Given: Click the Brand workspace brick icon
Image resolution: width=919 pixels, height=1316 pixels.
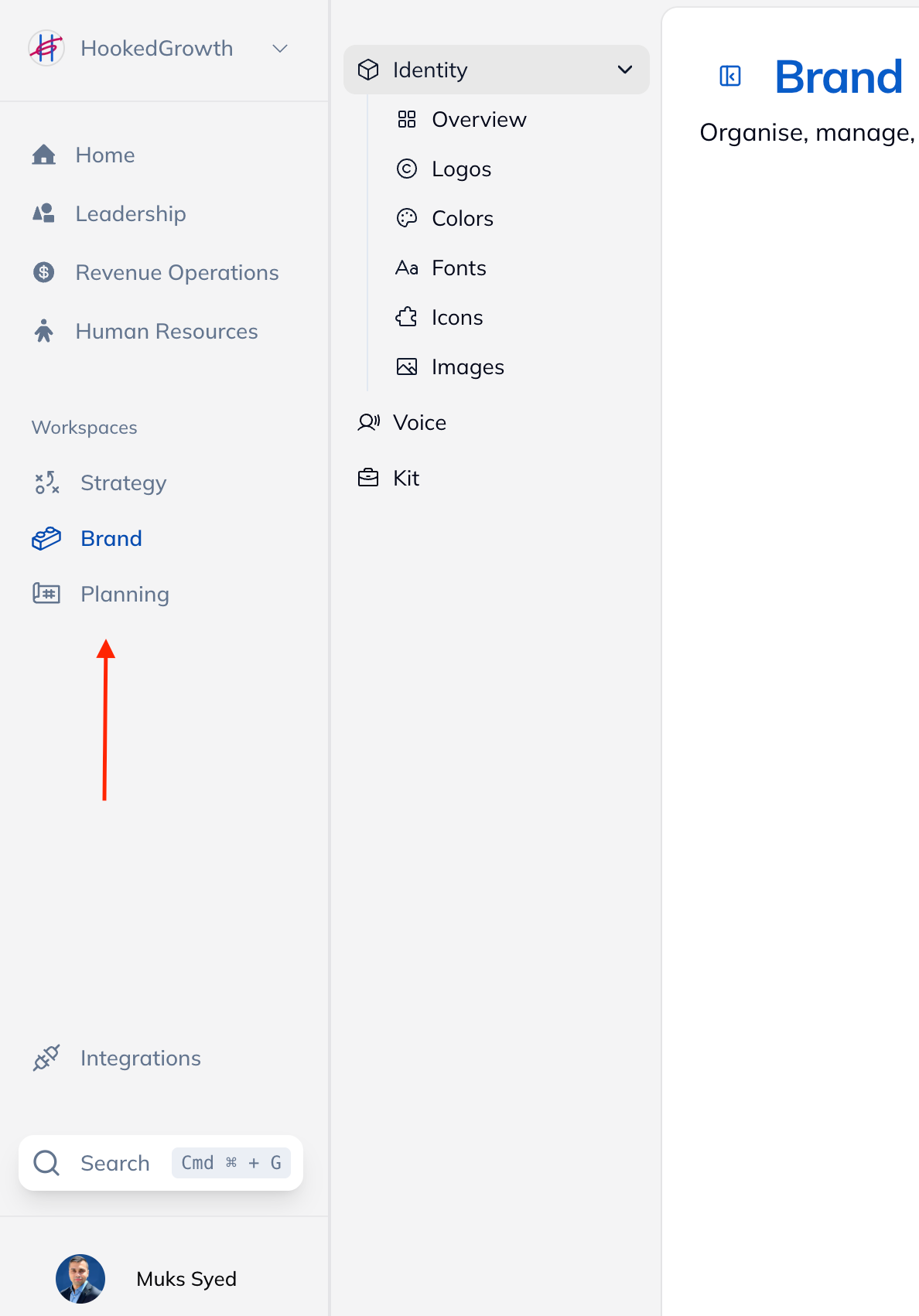Looking at the screenshot, I should [46, 538].
